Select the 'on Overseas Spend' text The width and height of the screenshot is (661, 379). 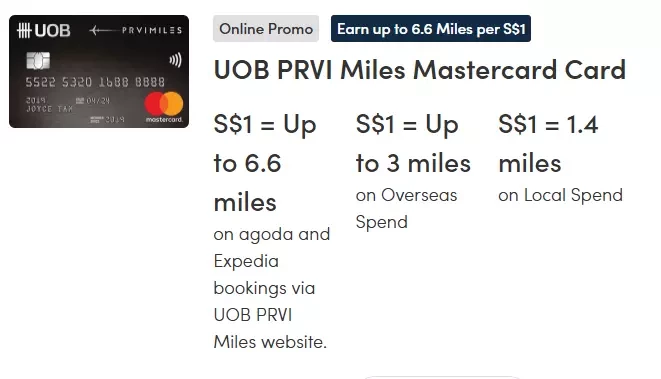[406, 209]
